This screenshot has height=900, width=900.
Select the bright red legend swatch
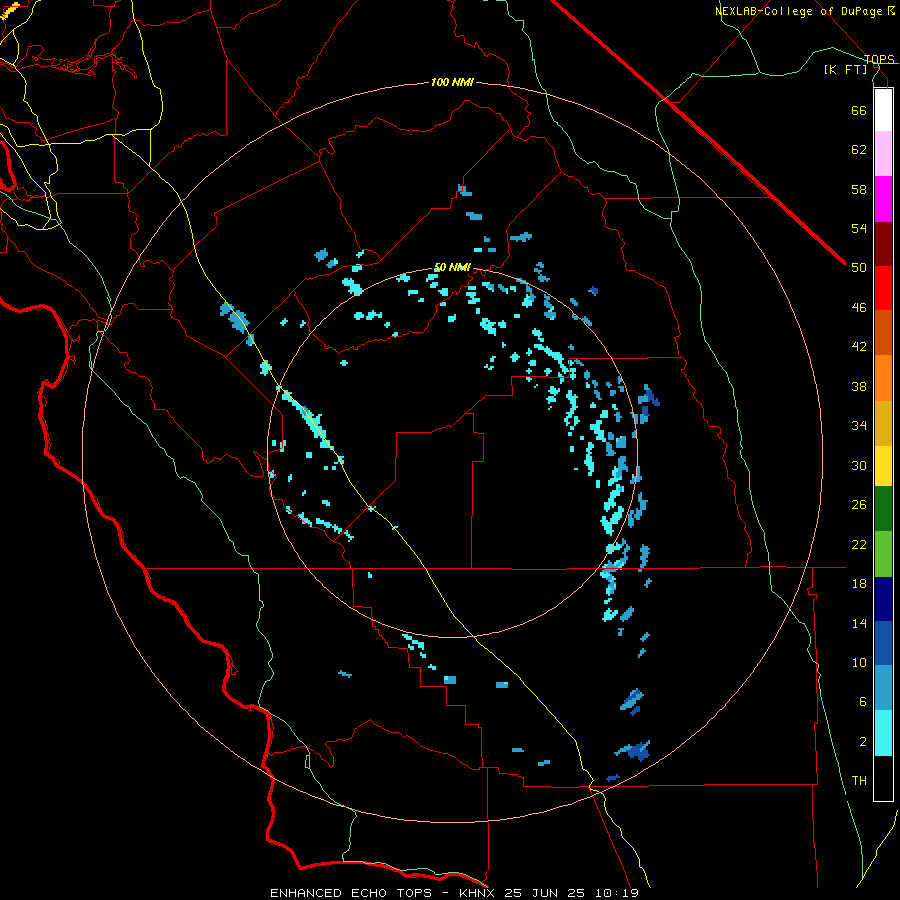coord(883,288)
